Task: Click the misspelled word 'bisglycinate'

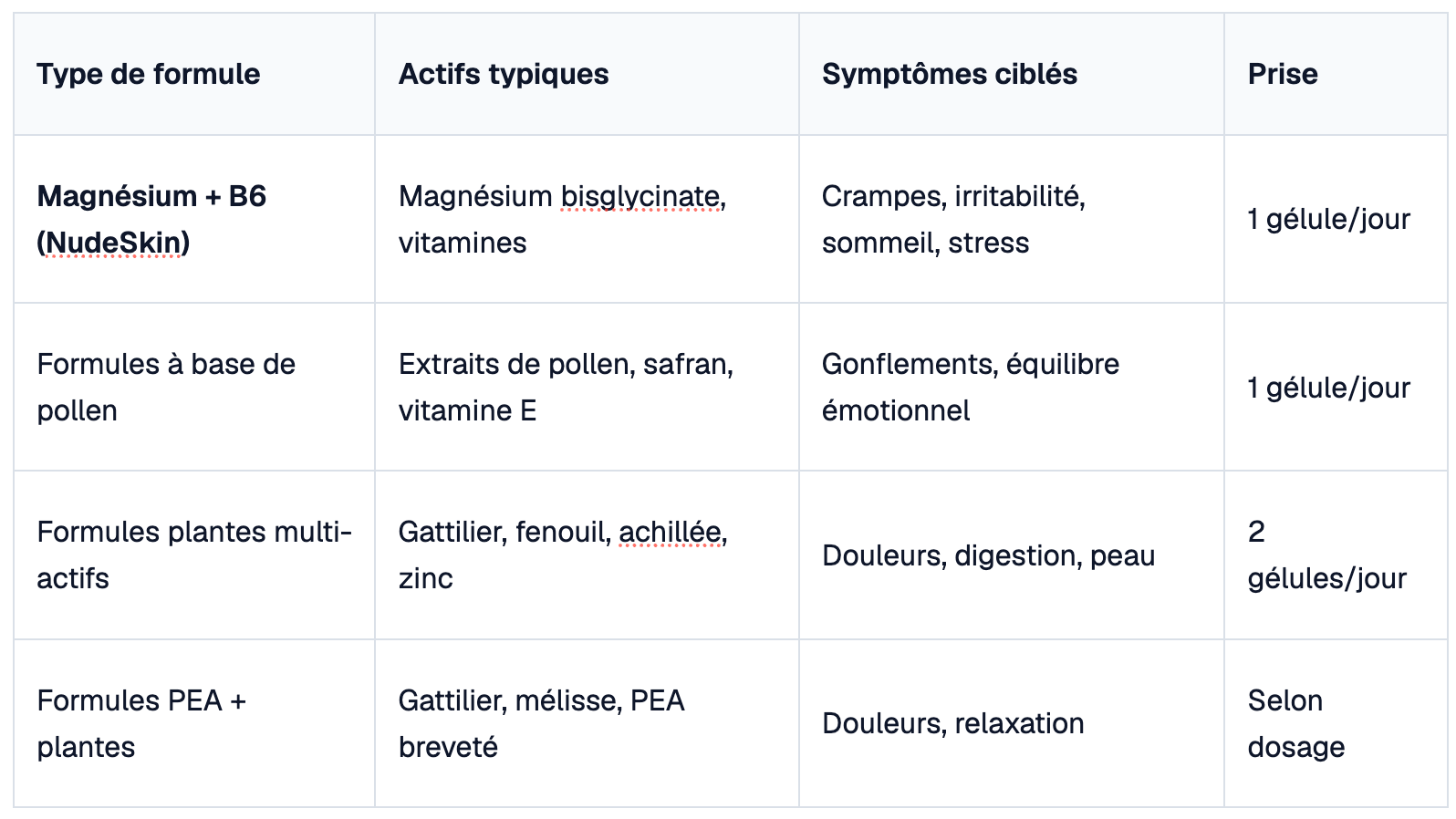Action: pos(640,196)
